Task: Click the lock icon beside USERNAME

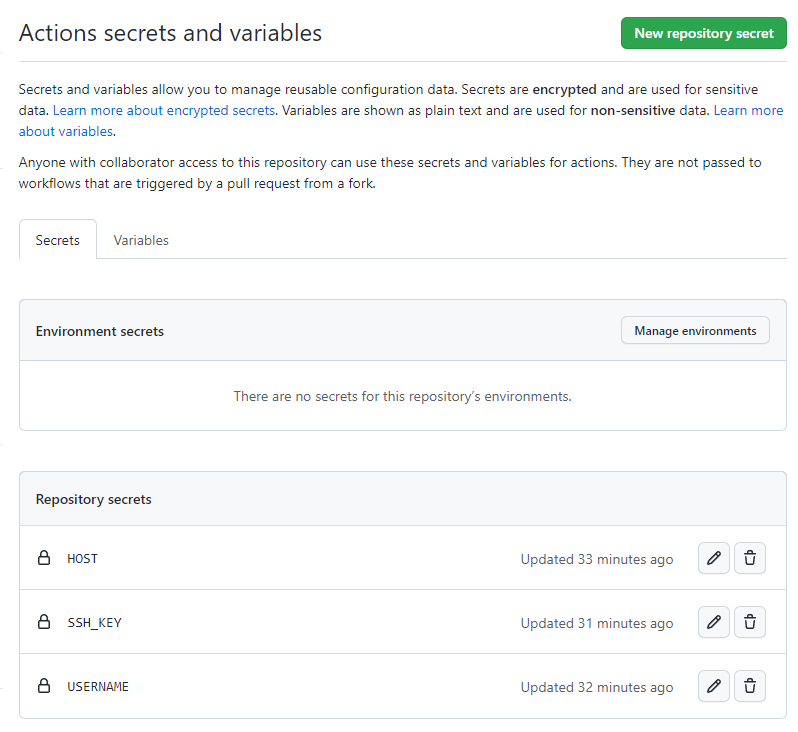Action: tap(44, 687)
